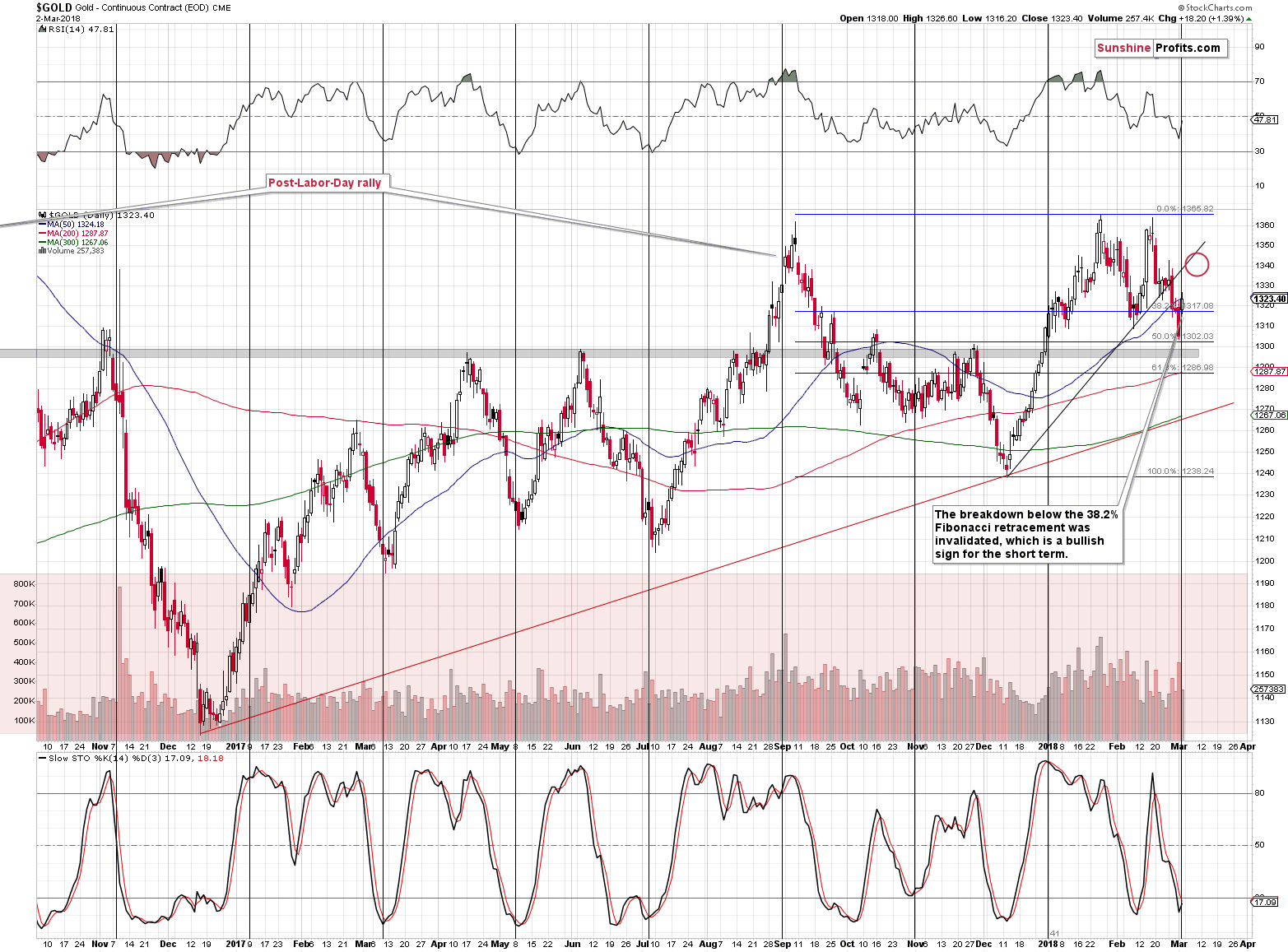Viewport: 1288px width, 952px height.
Task: Click the RSI area-chart icon beside RSI(14)
Action: (42, 29)
